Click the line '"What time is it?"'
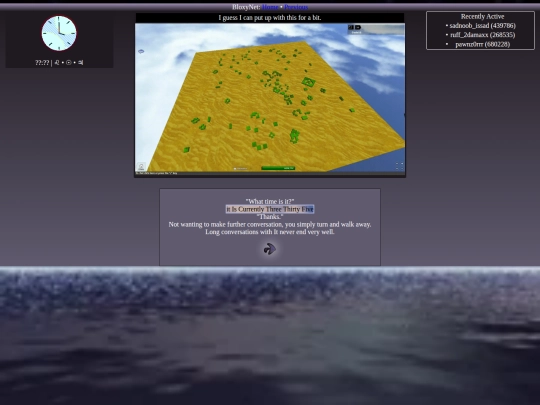Screen dimensions: 540x405 click(270, 201)
